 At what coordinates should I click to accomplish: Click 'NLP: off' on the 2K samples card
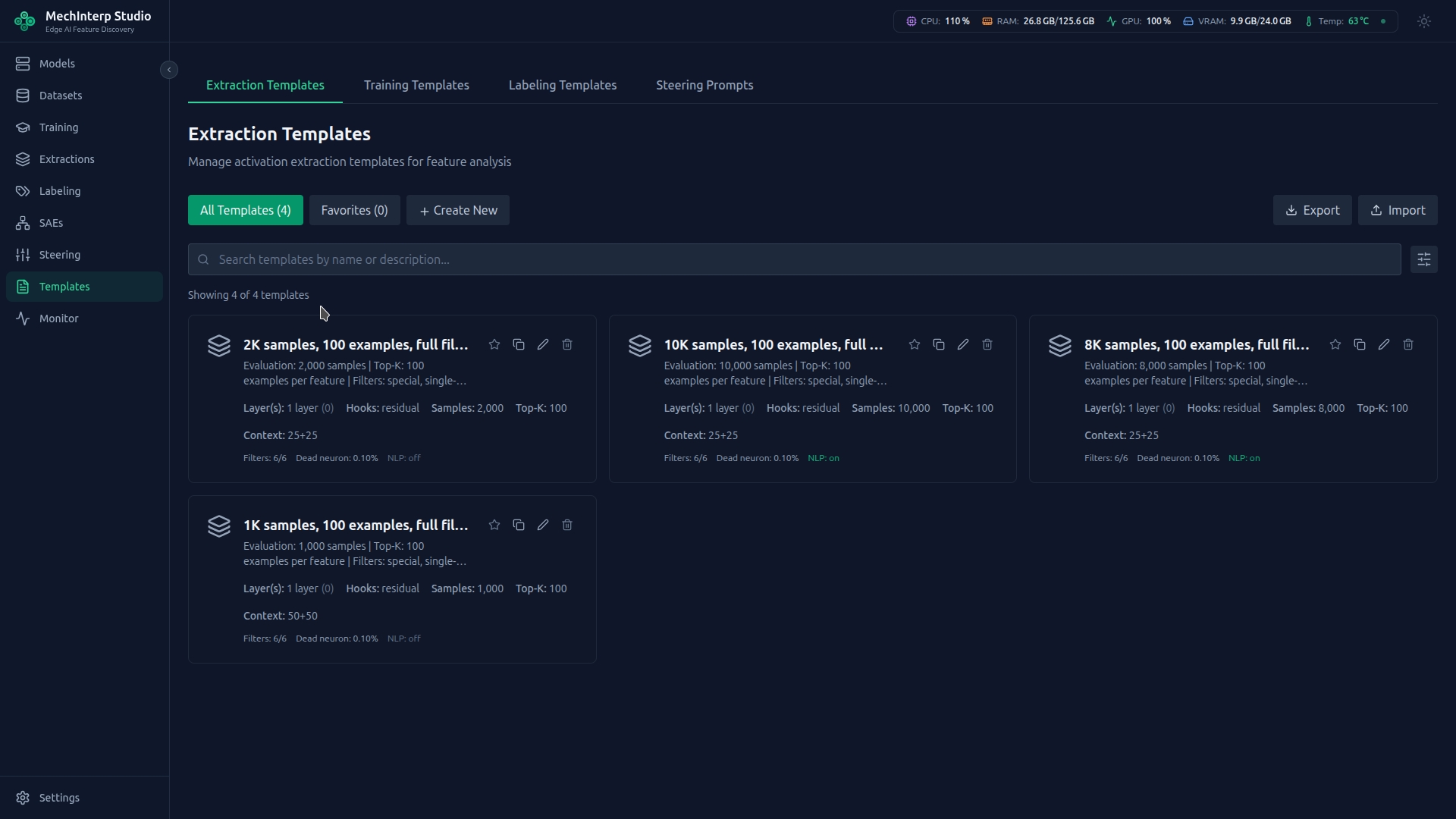(404, 458)
